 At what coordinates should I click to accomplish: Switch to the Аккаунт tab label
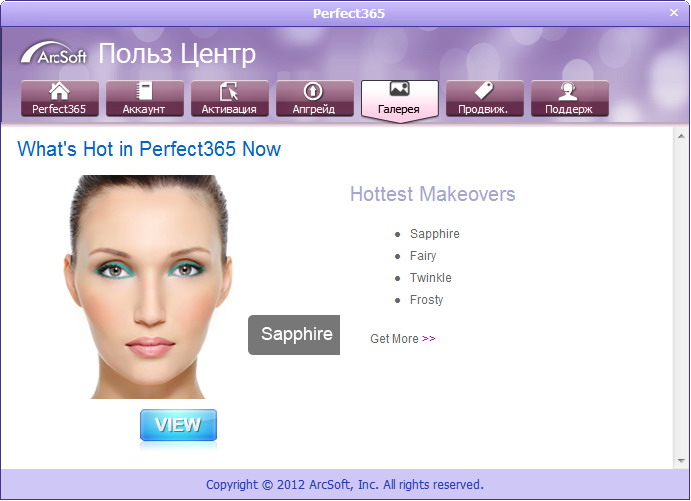[x=144, y=109]
